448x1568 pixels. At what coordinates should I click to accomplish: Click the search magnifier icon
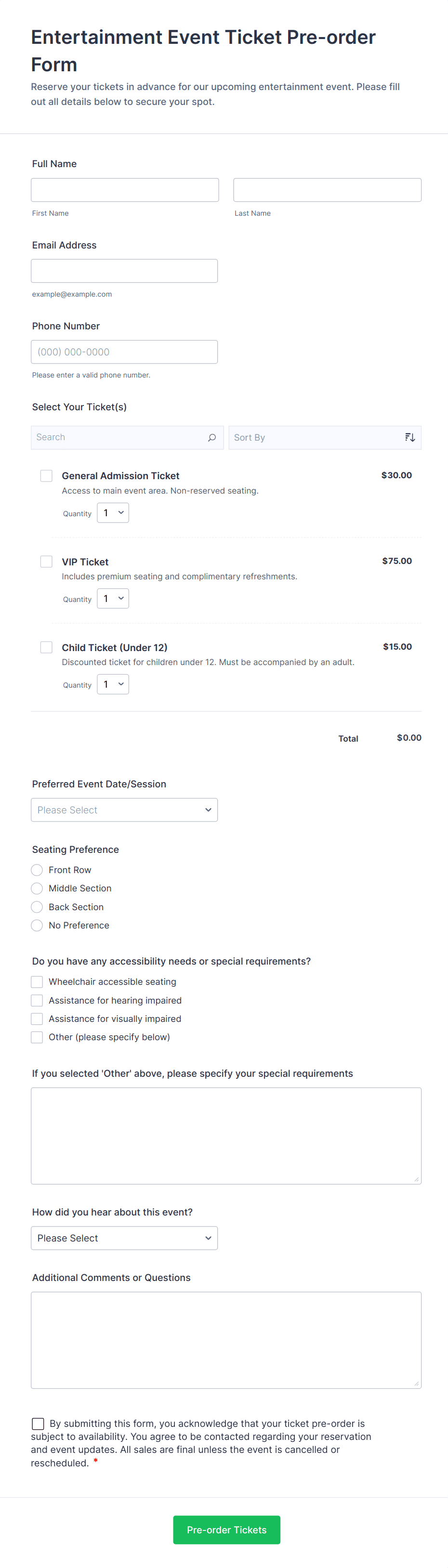coord(211,437)
